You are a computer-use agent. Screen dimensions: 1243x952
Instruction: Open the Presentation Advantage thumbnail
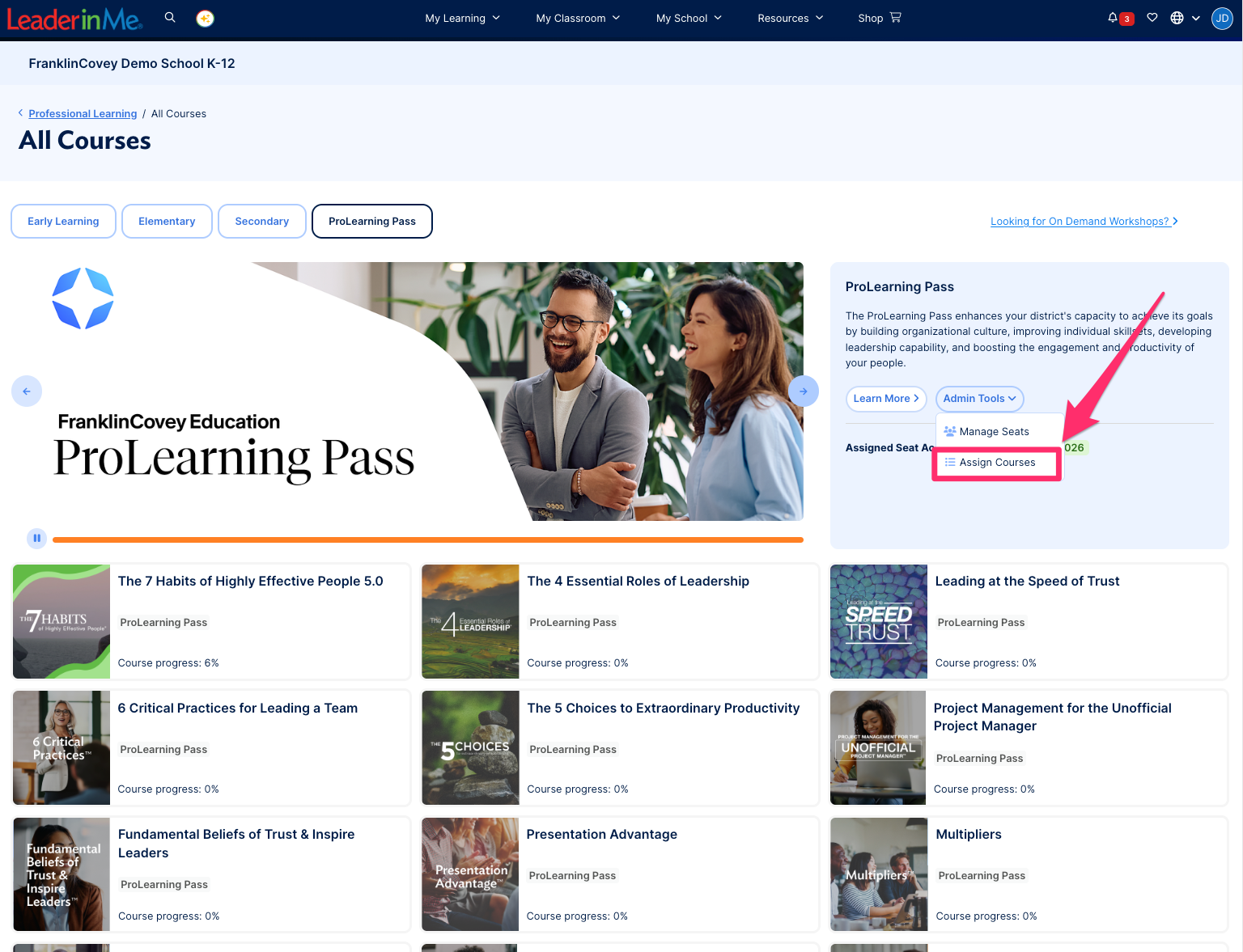[470, 874]
